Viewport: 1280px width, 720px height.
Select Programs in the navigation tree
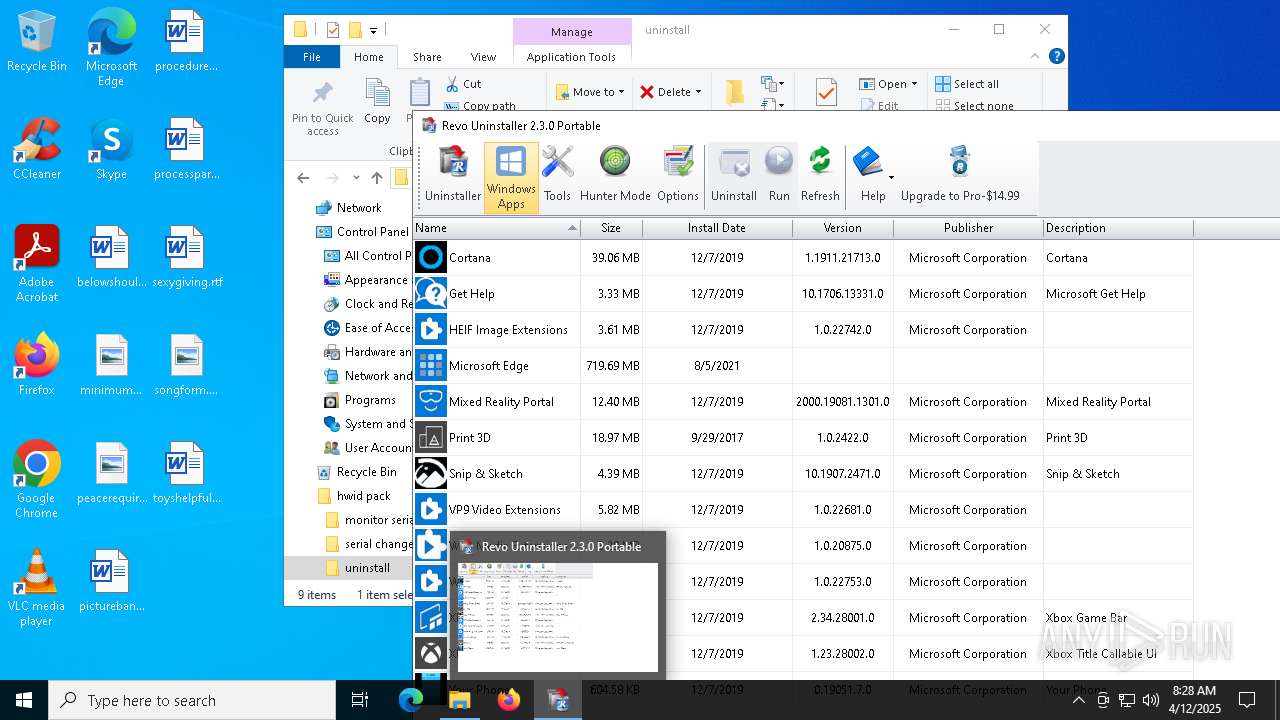[x=360, y=400]
